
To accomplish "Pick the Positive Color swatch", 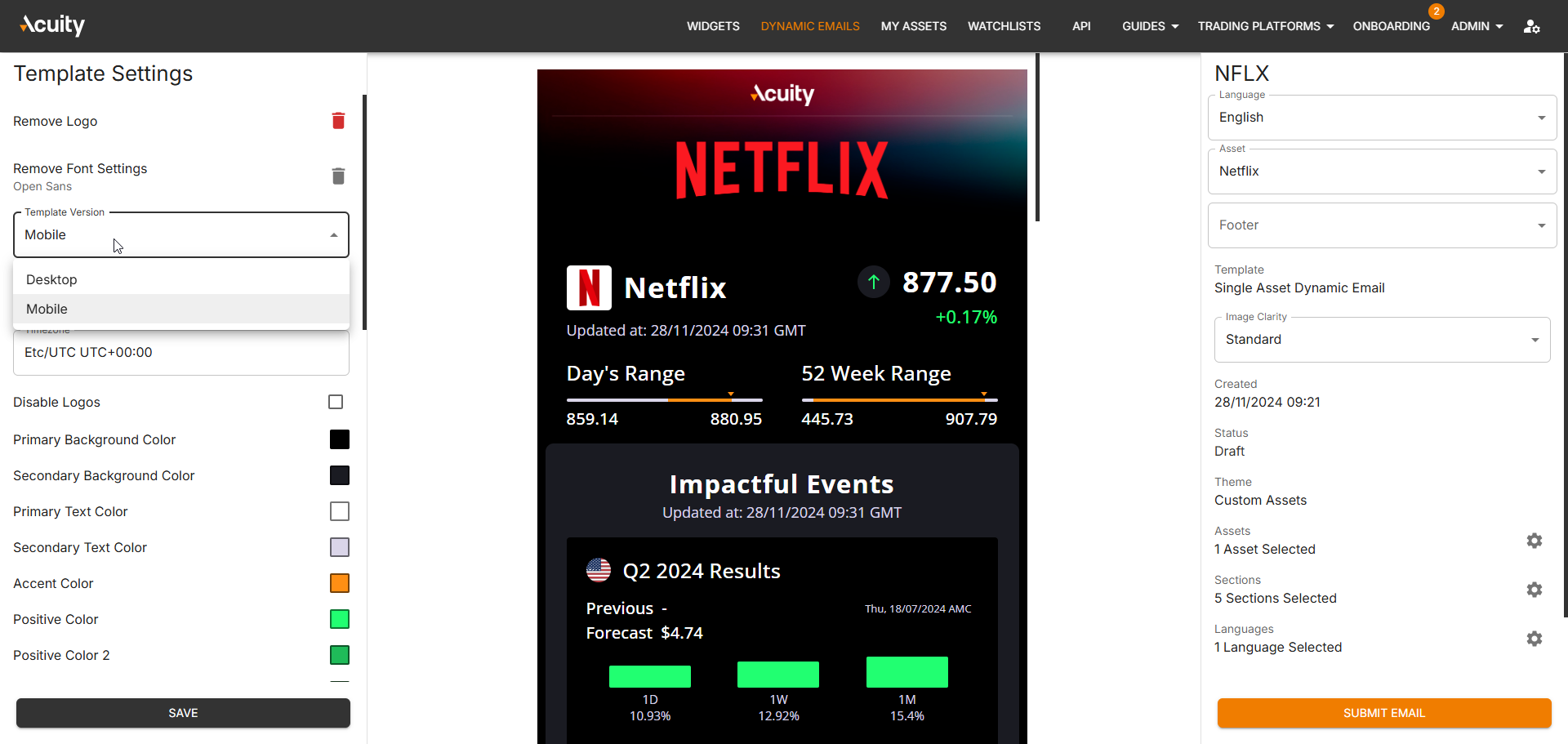I will (340, 619).
